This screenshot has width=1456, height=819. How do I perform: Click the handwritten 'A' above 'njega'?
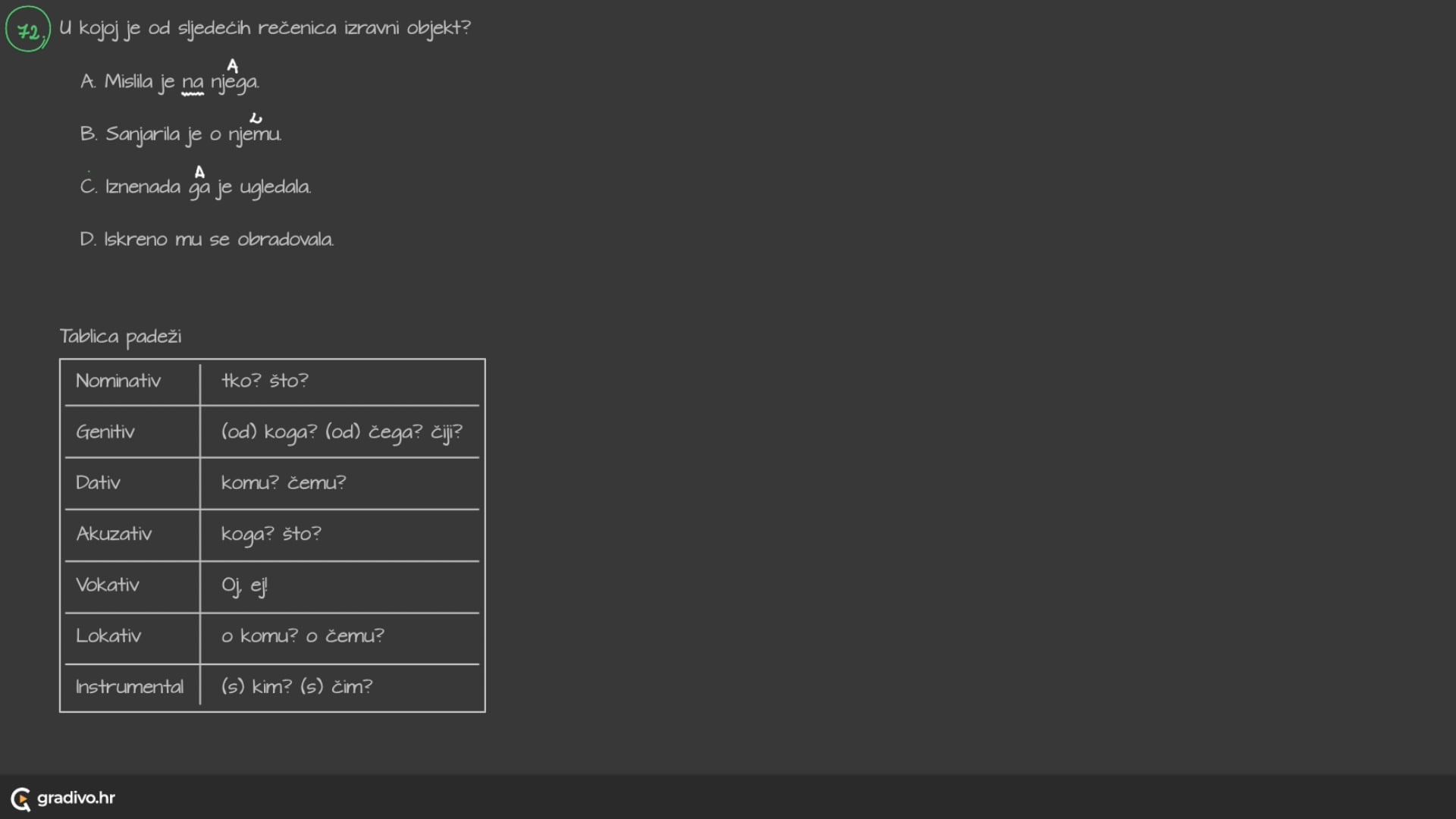[x=233, y=66]
